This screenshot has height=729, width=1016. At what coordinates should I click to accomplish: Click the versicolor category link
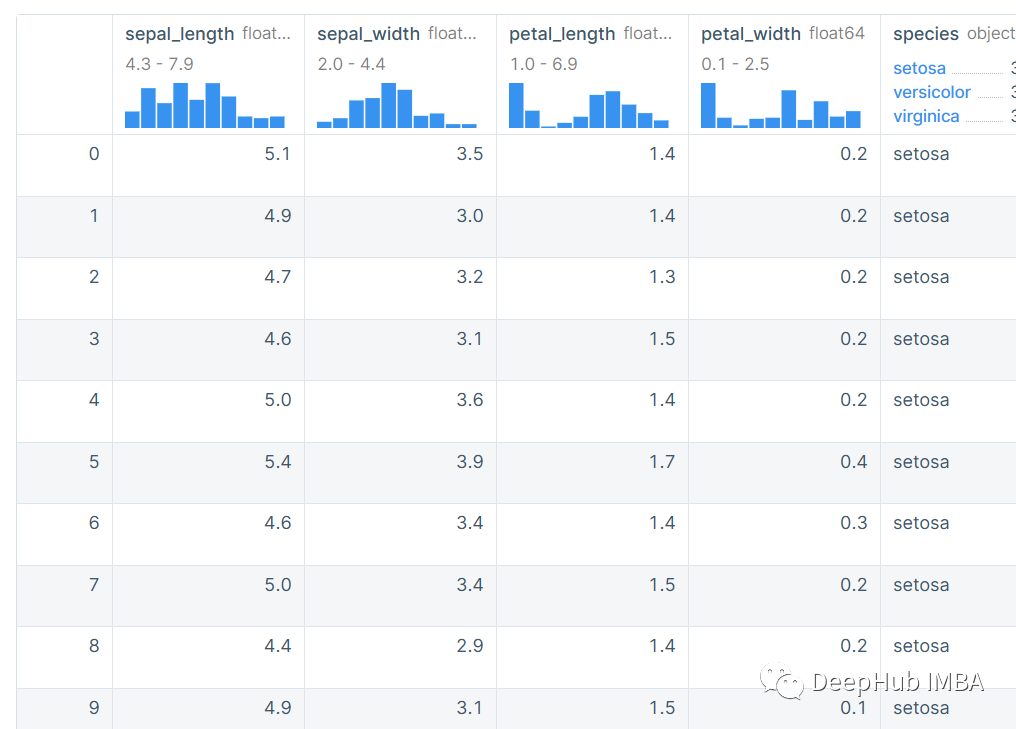click(x=932, y=92)
